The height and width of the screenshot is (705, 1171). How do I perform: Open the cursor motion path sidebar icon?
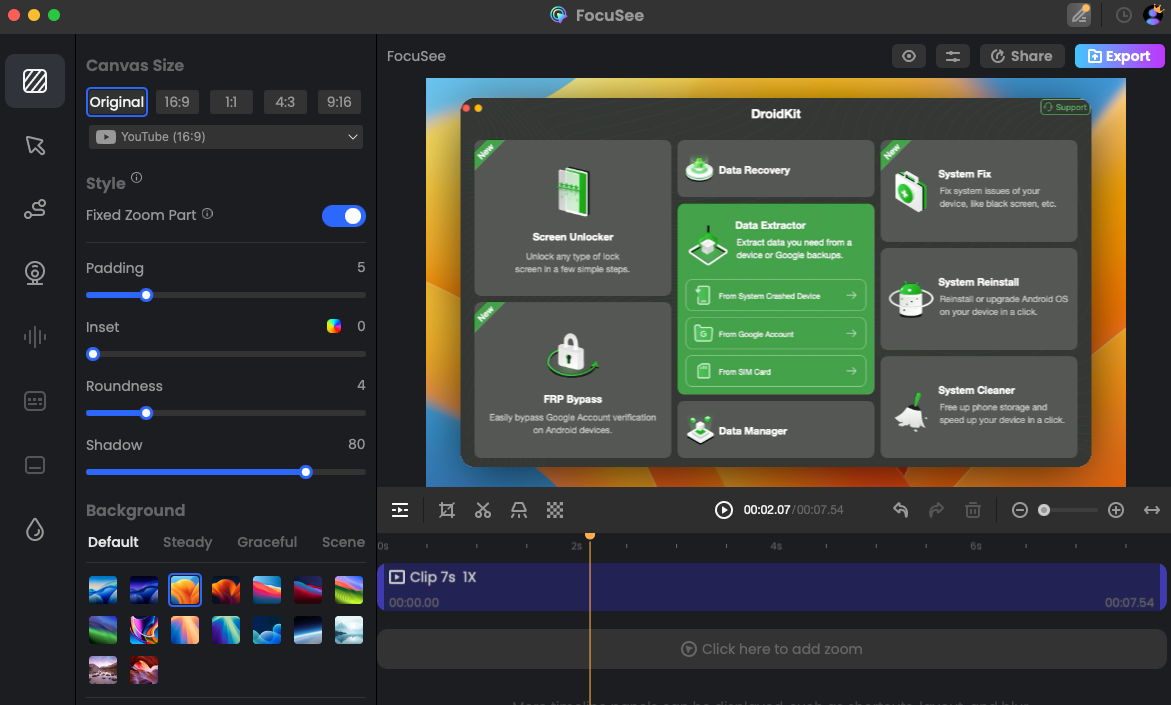[34, 209]
